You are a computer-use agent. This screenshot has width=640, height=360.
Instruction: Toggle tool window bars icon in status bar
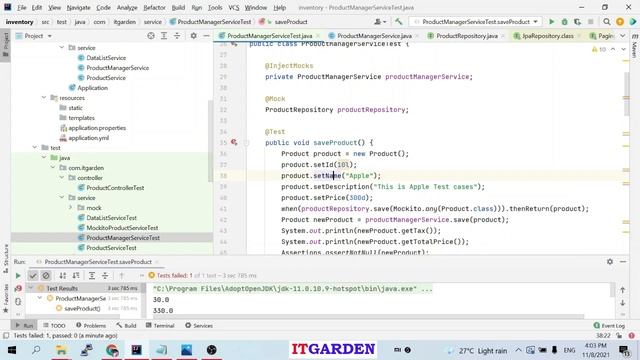tap(6, 336)
